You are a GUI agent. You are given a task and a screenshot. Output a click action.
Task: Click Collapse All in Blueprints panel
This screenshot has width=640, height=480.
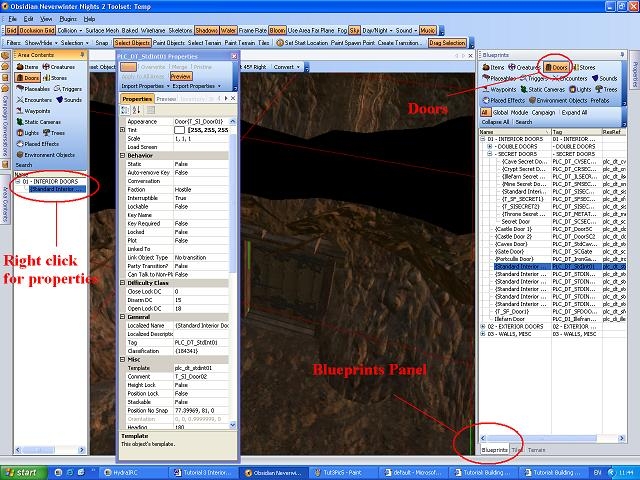pos(494,122)
